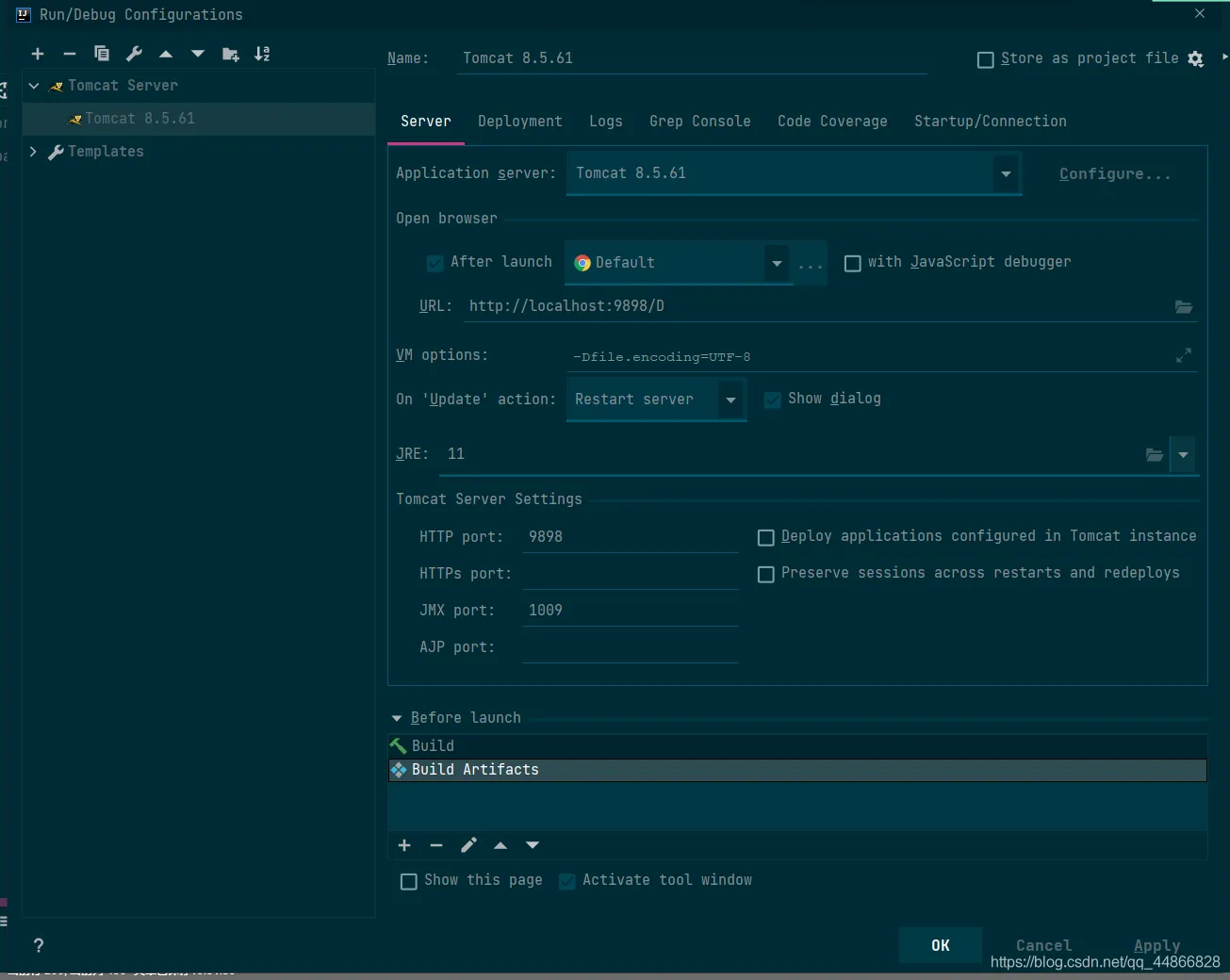Copy the selected configuration

click(x=102, y=54)
